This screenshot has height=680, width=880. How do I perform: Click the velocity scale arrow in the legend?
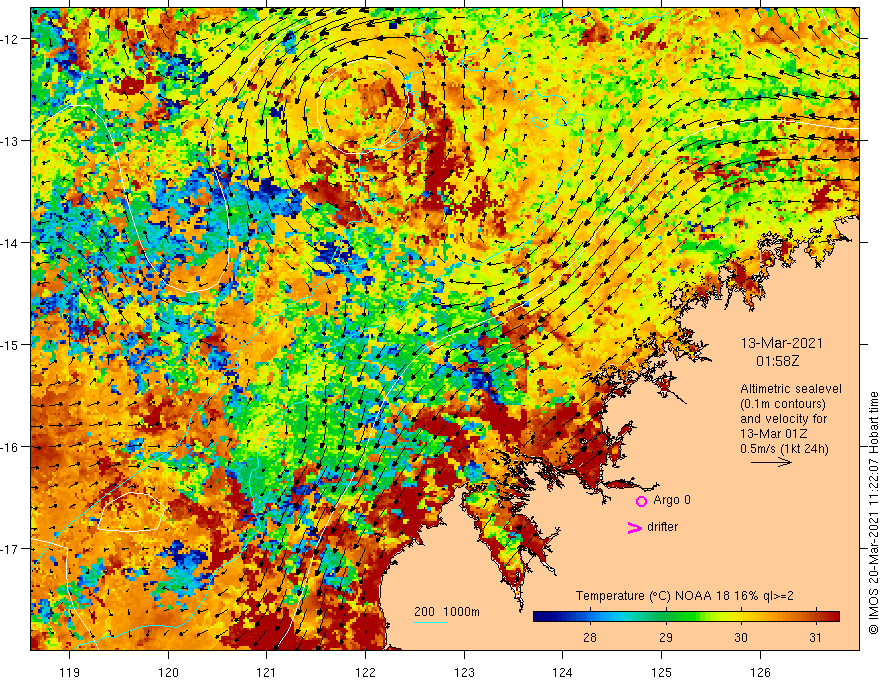[771, 462]
